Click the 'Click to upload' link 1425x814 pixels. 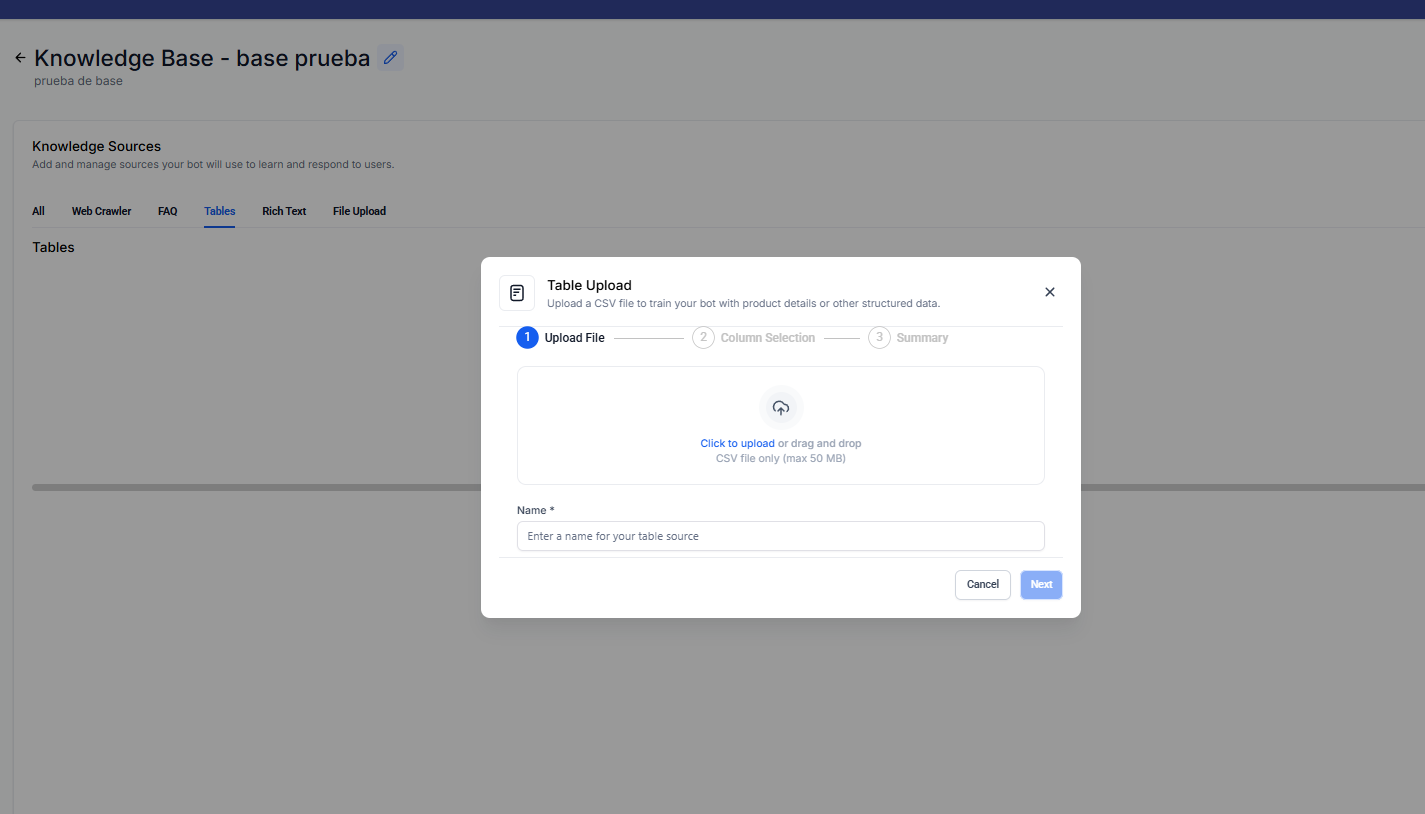click(737, 443)
